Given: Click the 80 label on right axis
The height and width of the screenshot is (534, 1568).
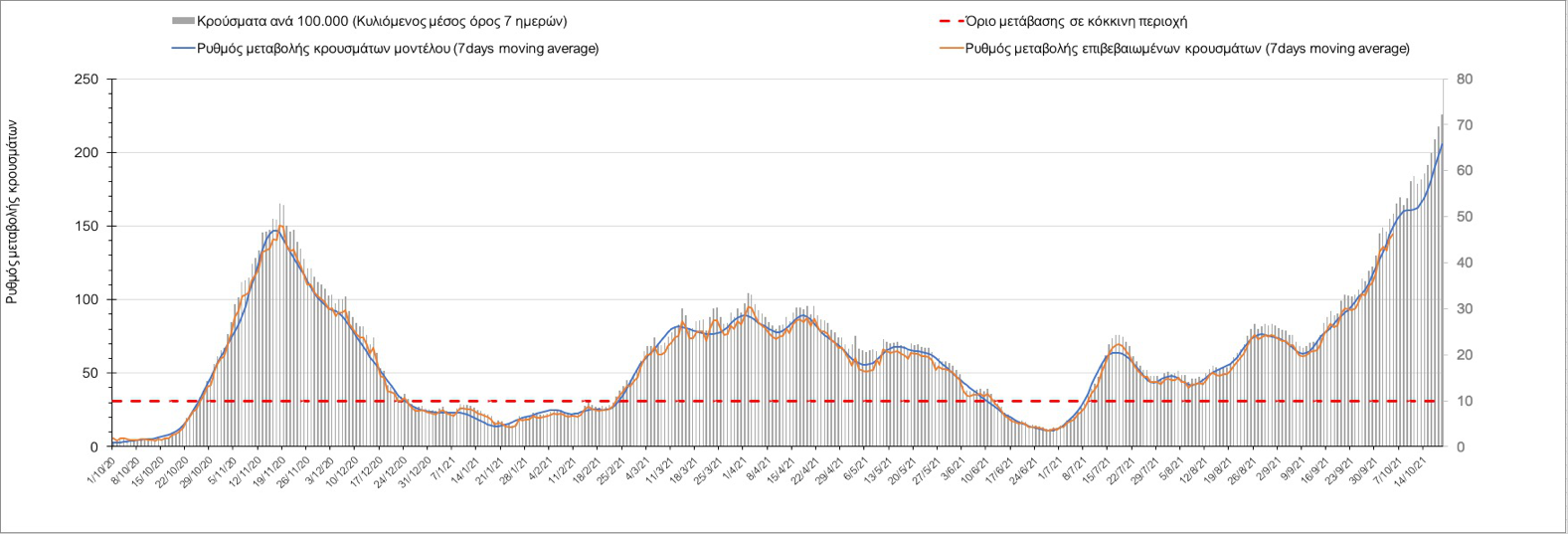Looking at the screenshot, I should click(1465, 80).
